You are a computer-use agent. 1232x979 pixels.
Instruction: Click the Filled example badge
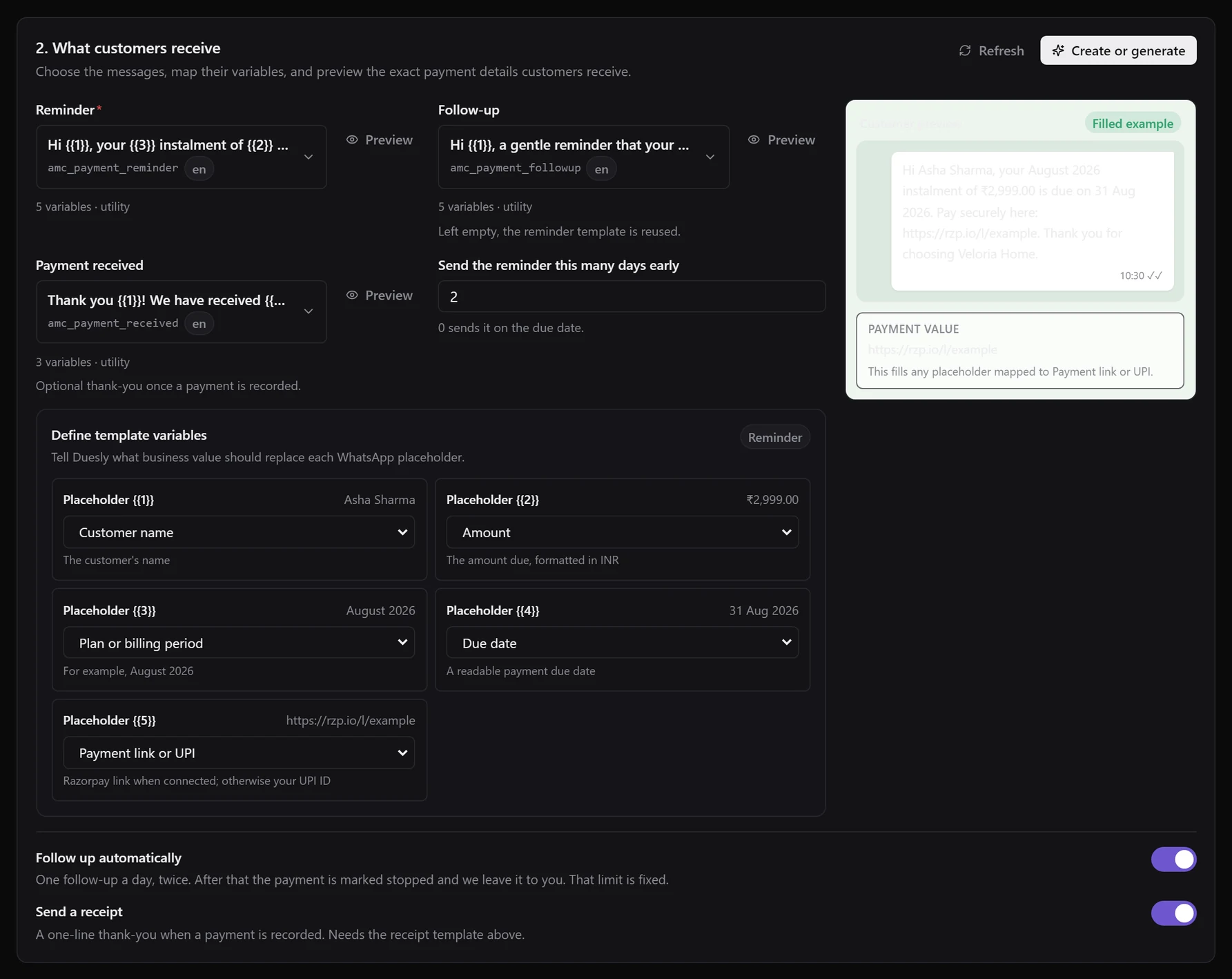pyautogui.click(x=1133, y=124)
